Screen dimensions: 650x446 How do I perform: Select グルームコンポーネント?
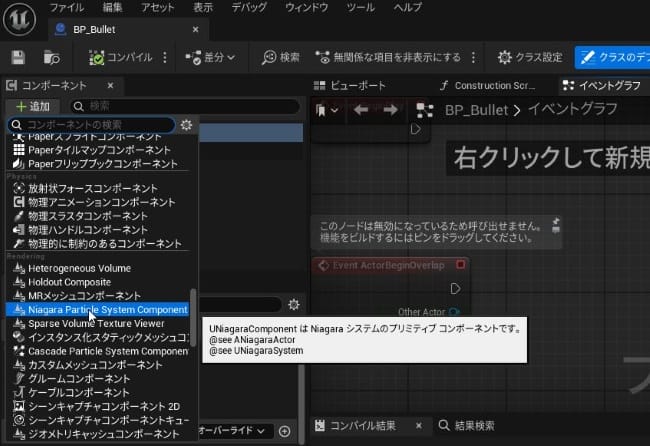[x=98, y=378]
